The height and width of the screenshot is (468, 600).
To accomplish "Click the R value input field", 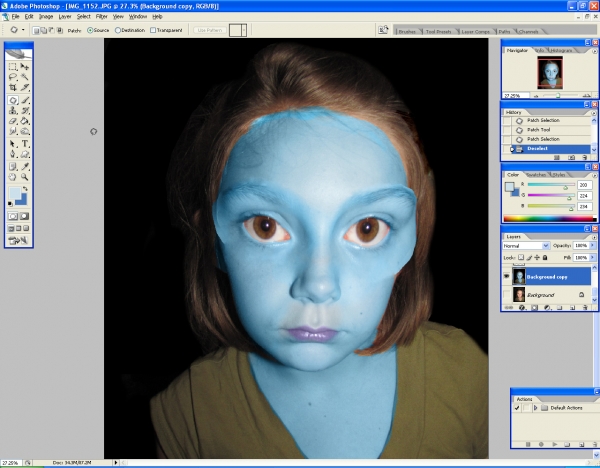I will 584,185.
